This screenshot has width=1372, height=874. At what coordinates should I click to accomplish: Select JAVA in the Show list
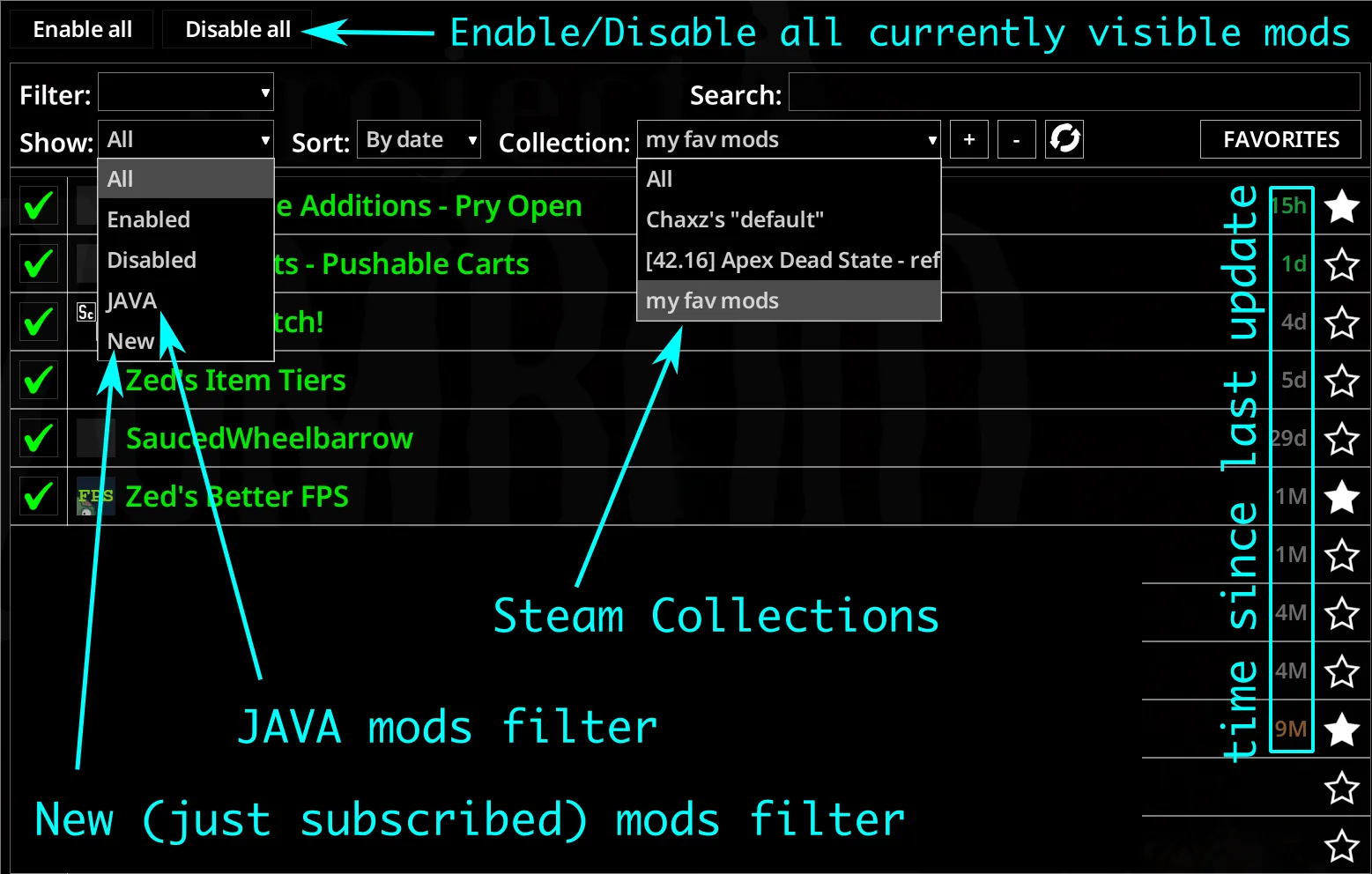point(132,301)
